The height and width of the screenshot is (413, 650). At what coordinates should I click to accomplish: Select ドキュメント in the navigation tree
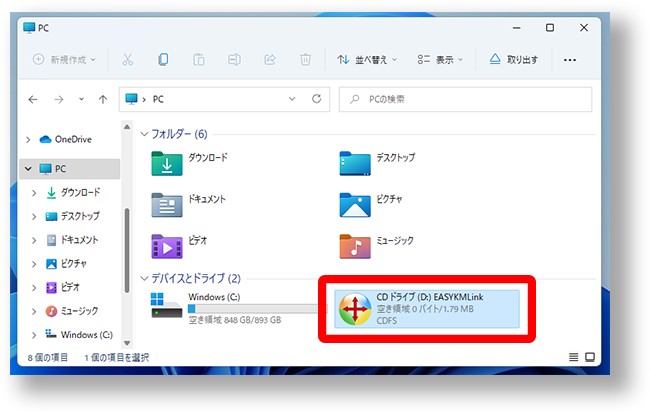tap(79, 240)
